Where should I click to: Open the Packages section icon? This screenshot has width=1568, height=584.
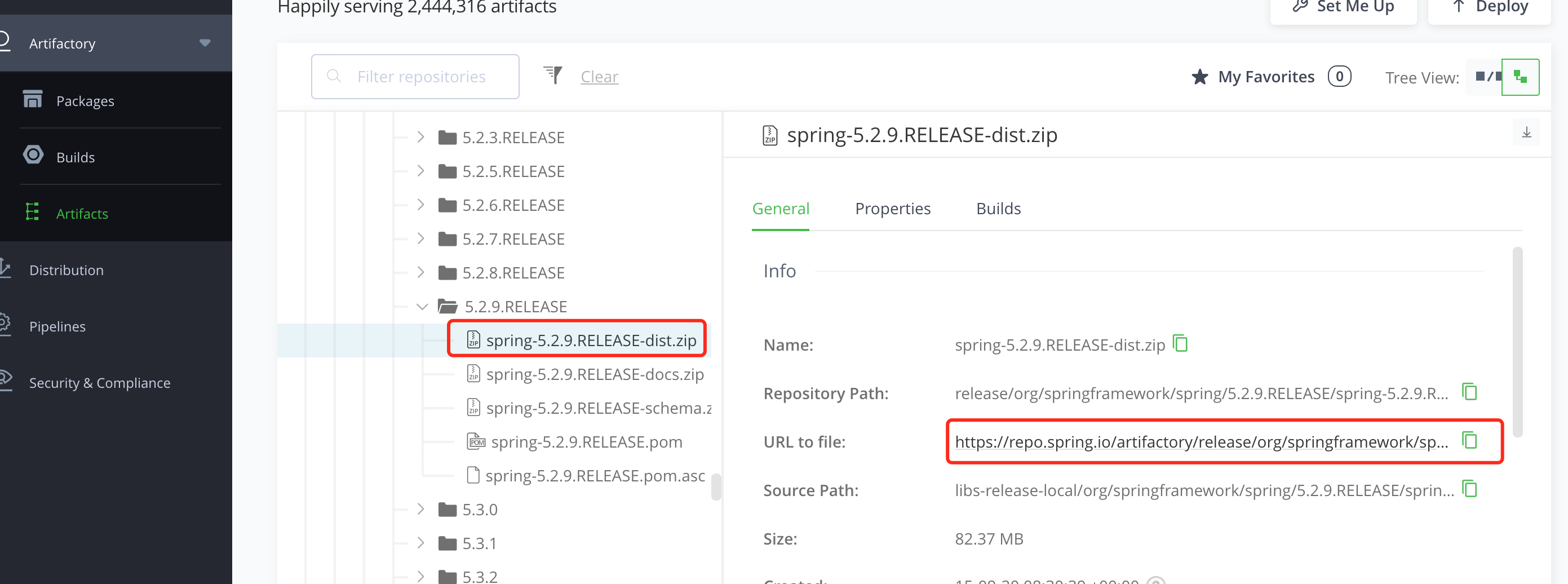pos(32,99)
